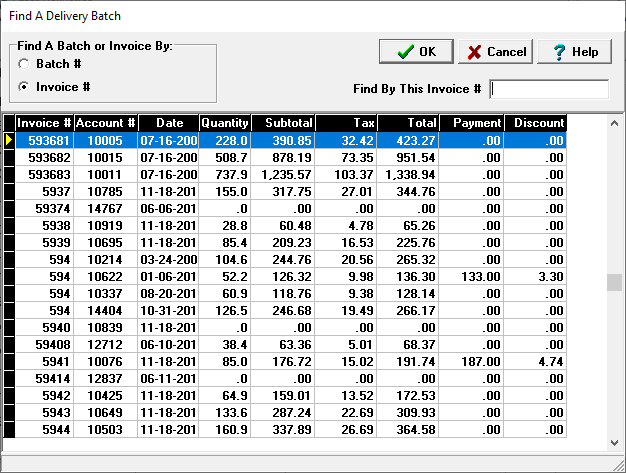Viewport: 626px width, 473px height.
Task: Click the Find By This Invoice # field
Action: (548, 89)
